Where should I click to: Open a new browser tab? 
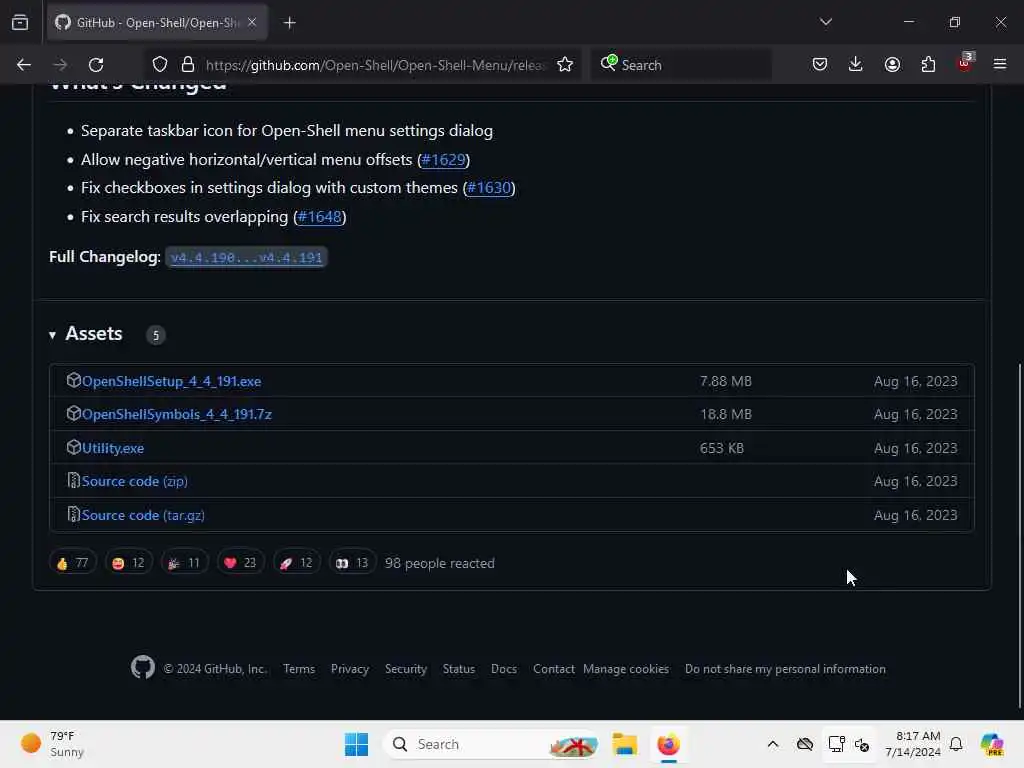point(289,23)
